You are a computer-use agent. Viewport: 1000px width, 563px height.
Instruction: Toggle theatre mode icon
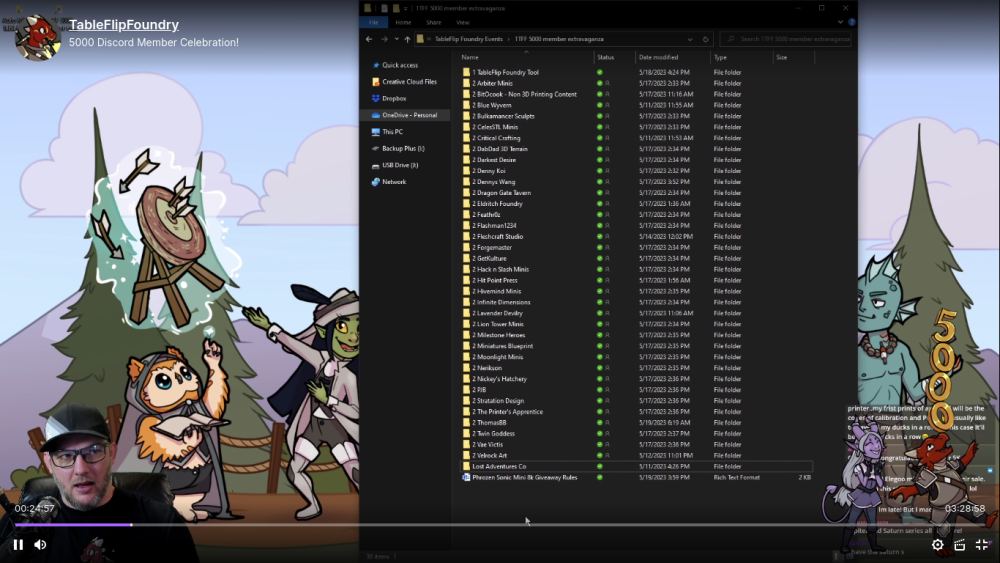coord(960,545)
